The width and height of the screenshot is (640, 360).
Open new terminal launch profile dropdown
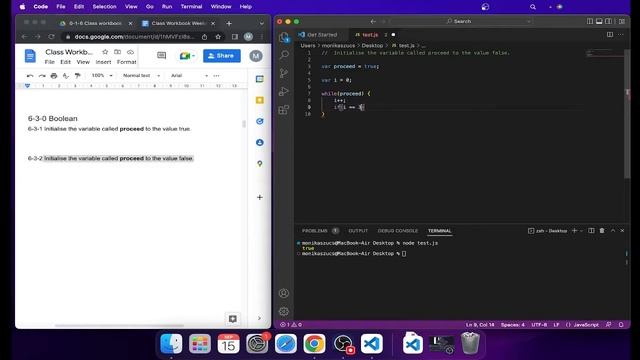coord(581,231)
